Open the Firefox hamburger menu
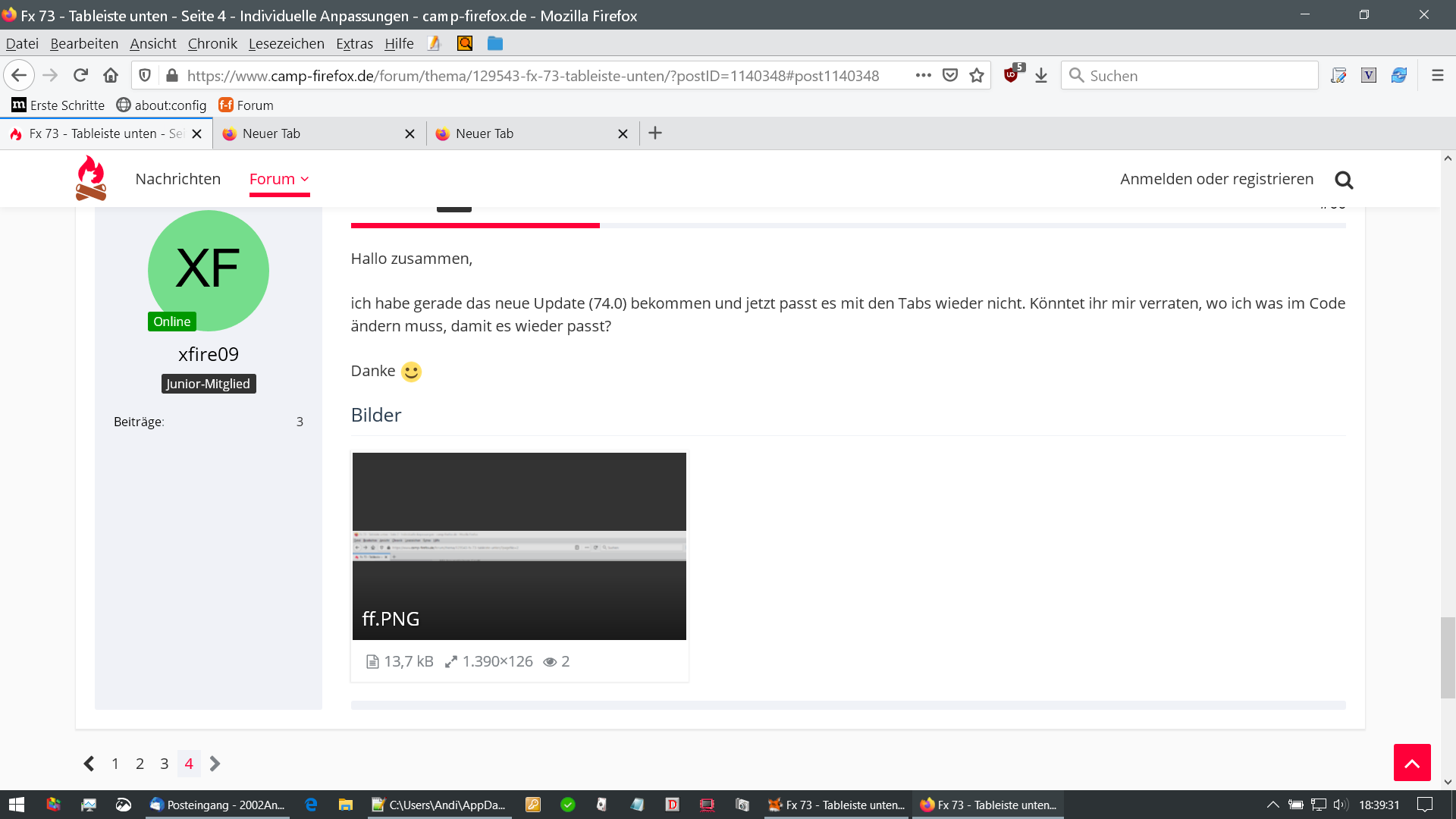This screenshot has height=819, width=1456. (x=1437, y=75)
